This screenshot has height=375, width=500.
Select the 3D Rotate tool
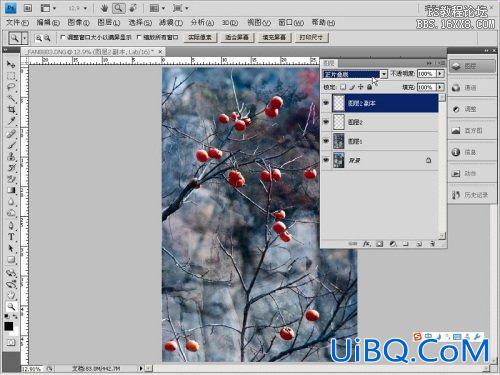11,273
